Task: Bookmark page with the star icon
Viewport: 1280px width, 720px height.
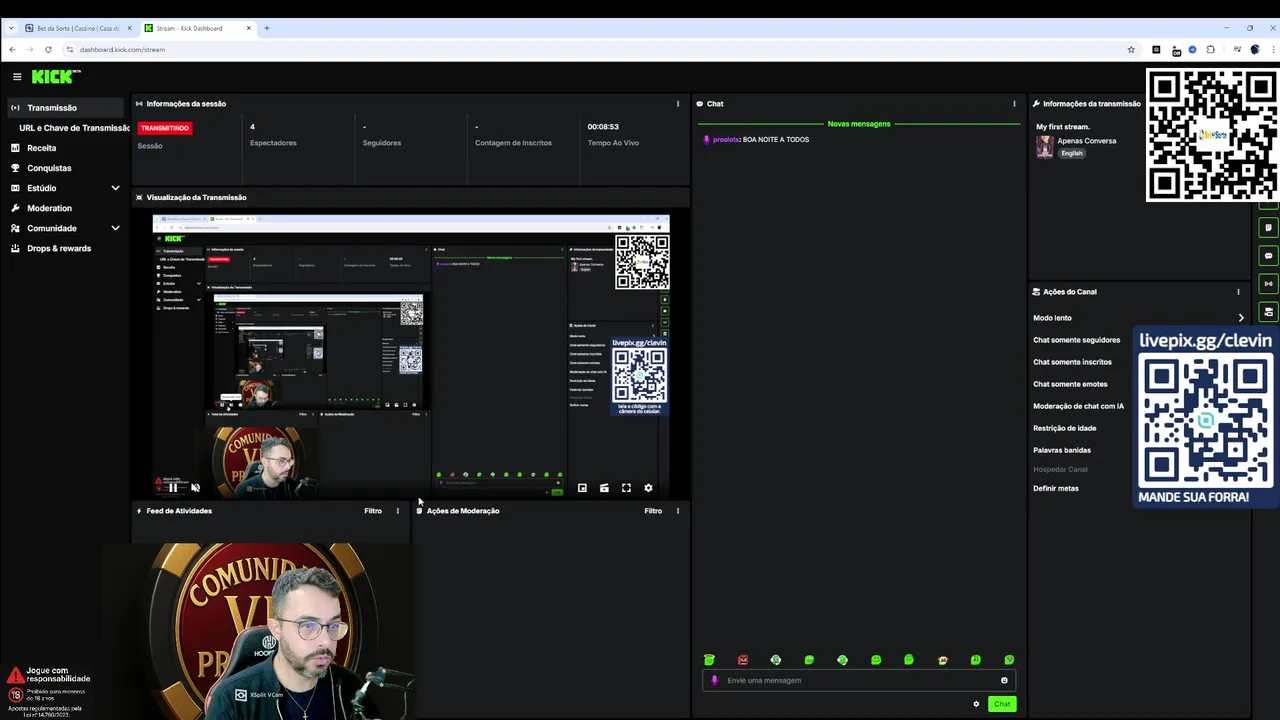Action: (1131, 49)
